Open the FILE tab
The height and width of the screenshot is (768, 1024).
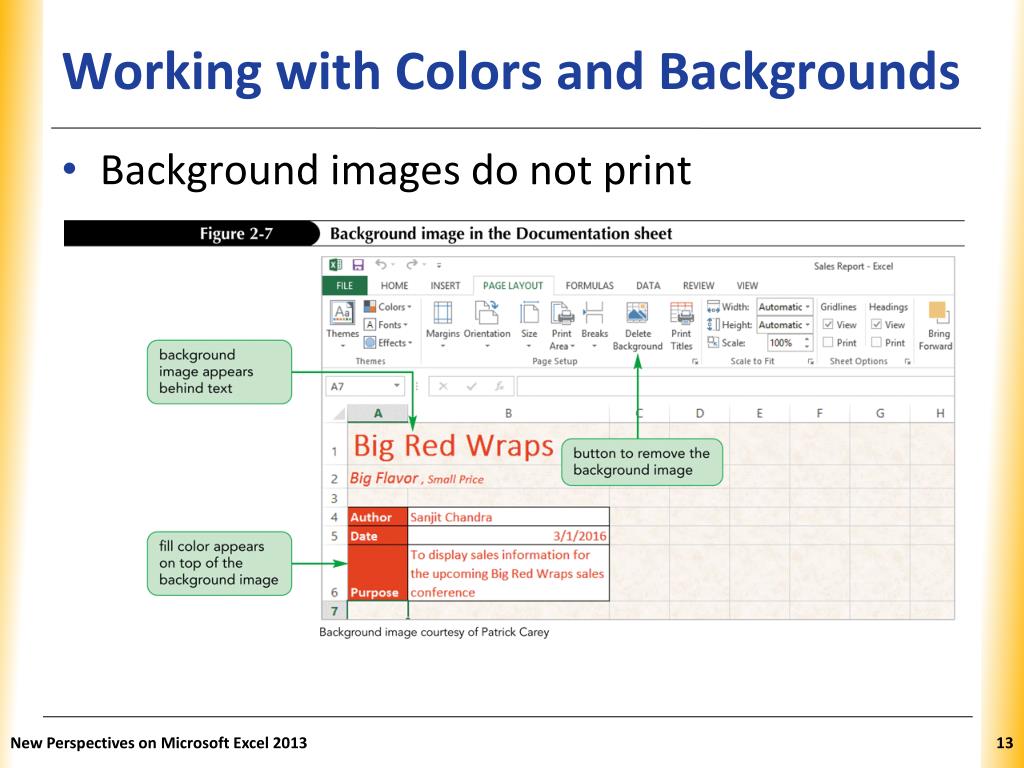345,285
